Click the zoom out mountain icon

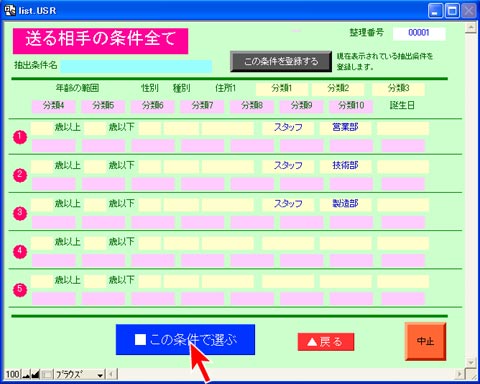click(26, 374)
